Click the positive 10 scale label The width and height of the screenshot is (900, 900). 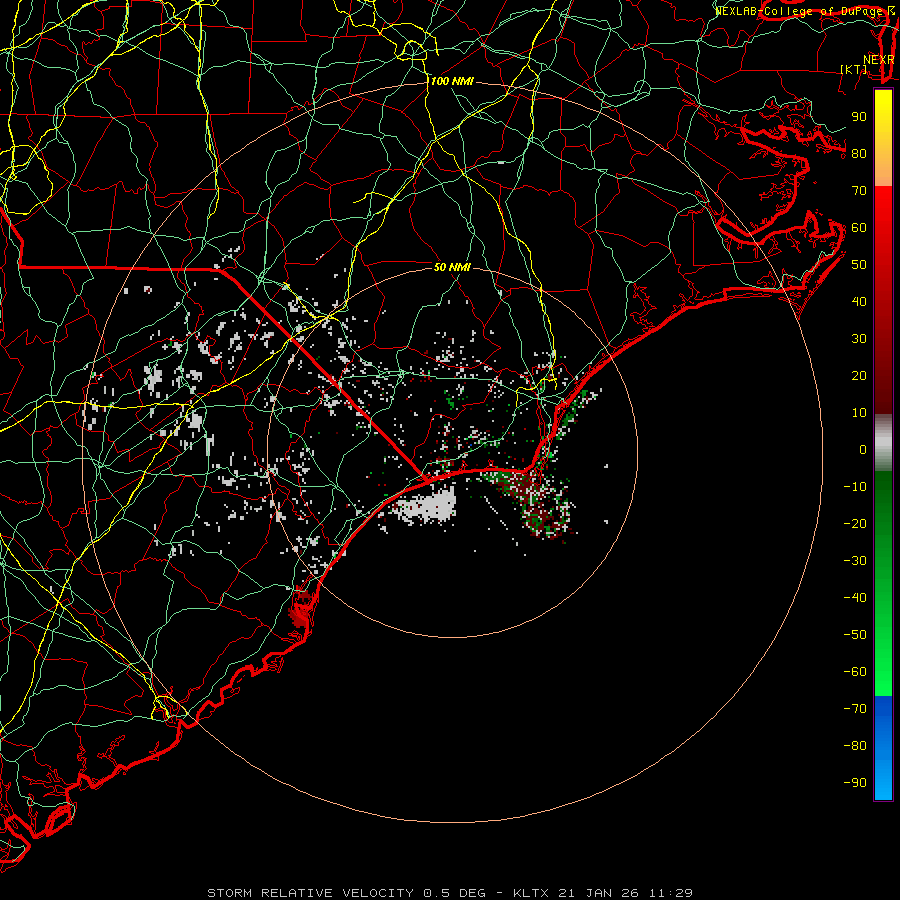[859, 413]
